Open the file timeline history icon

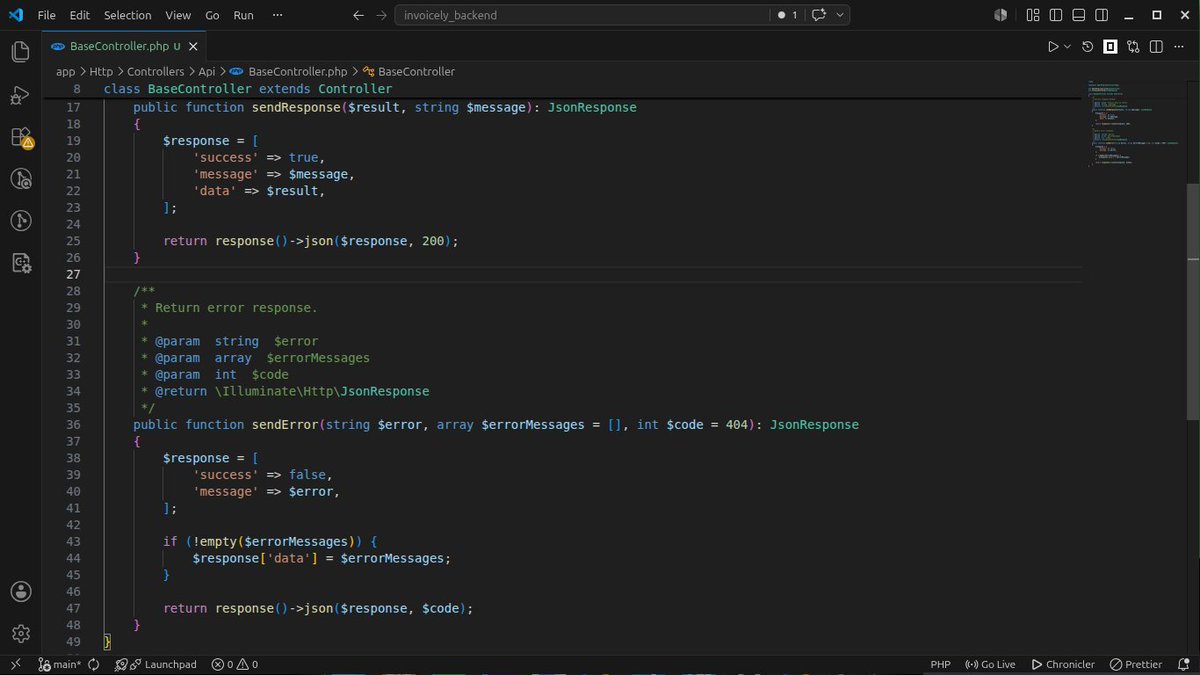tap(1088, 46)
